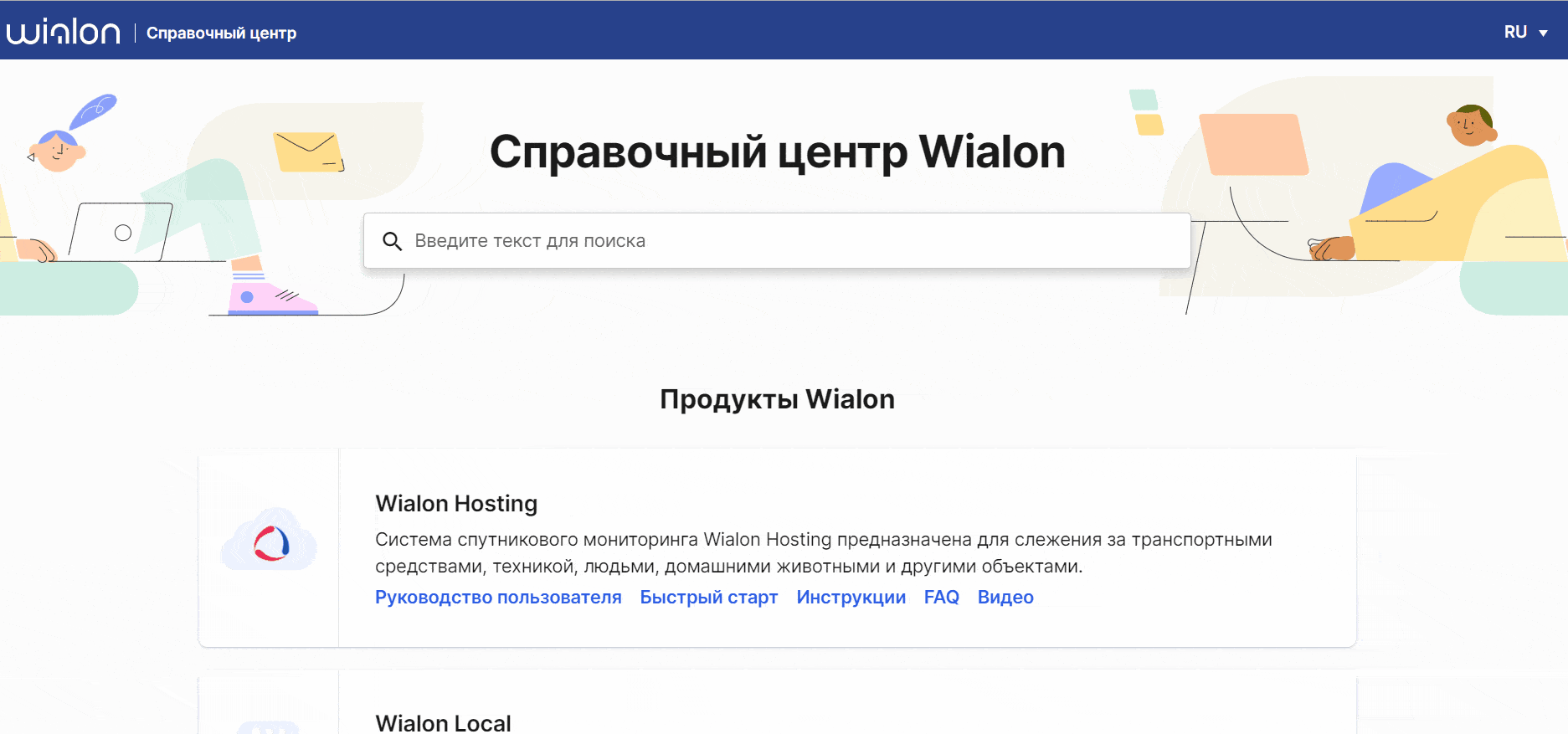Open the RU language dropdown
1568x734 pixels.
tap(1525, 32)
